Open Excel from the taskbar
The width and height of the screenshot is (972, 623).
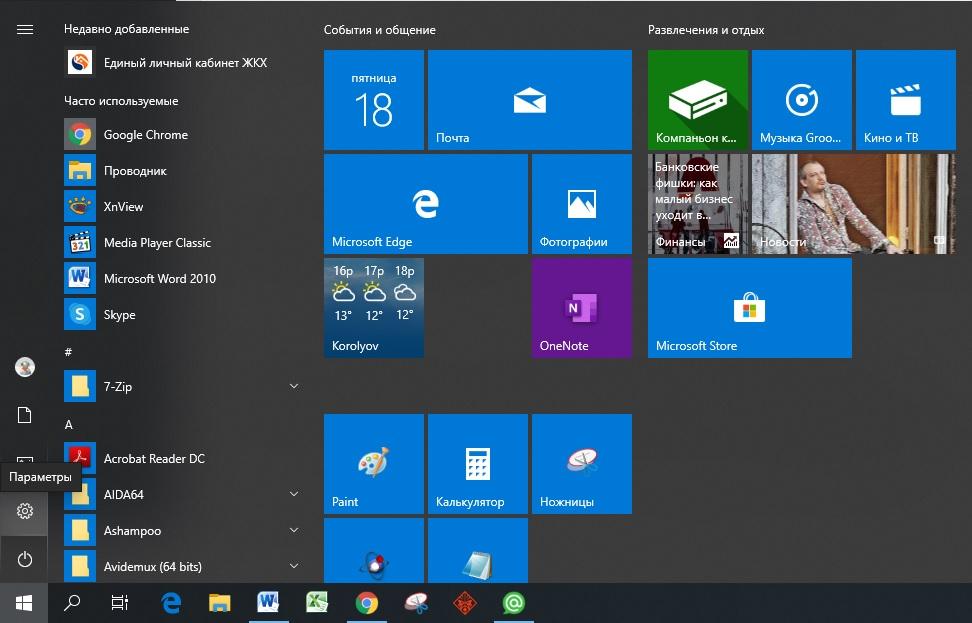[x=317, y=602]
